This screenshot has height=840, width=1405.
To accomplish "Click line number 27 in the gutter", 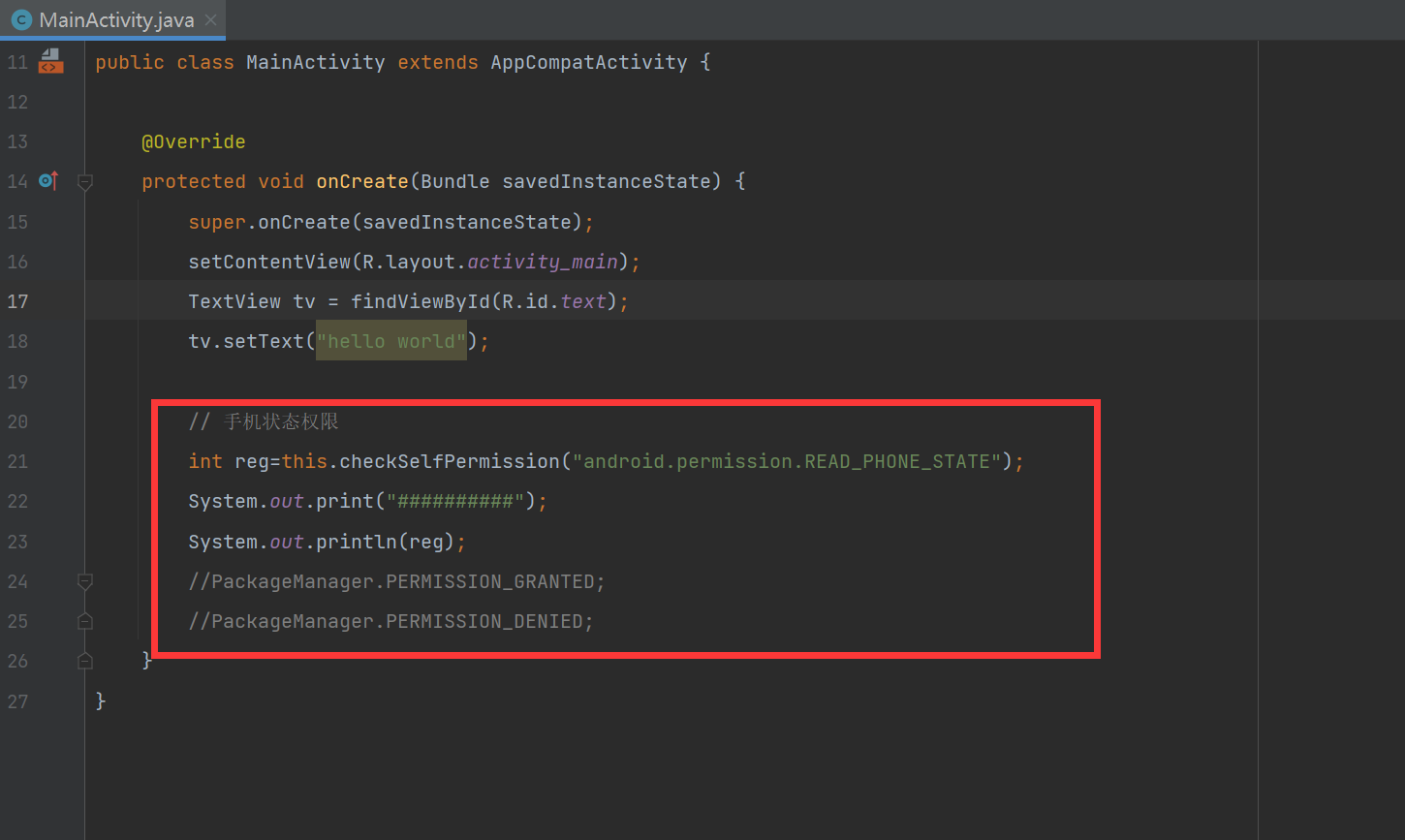I will coord(17,700).
